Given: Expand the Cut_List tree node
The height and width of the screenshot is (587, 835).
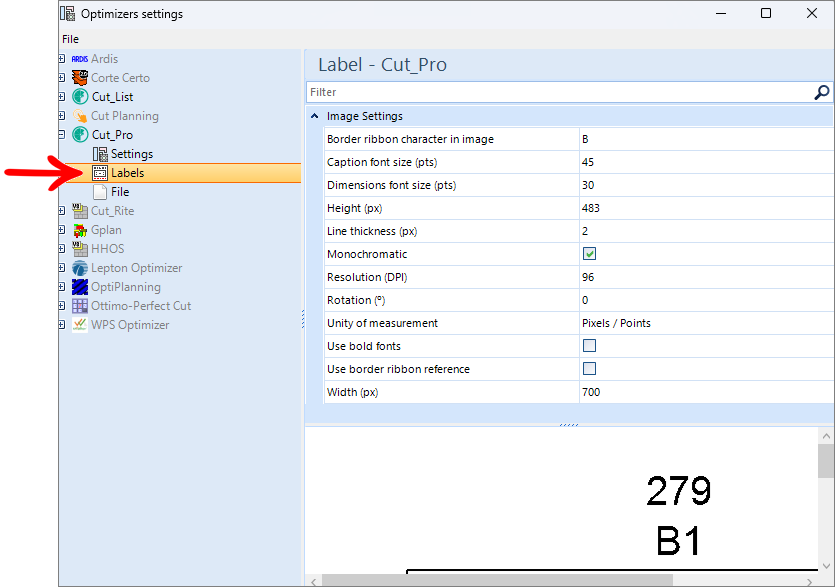Looking at the screenshot, I should point(62,96).
